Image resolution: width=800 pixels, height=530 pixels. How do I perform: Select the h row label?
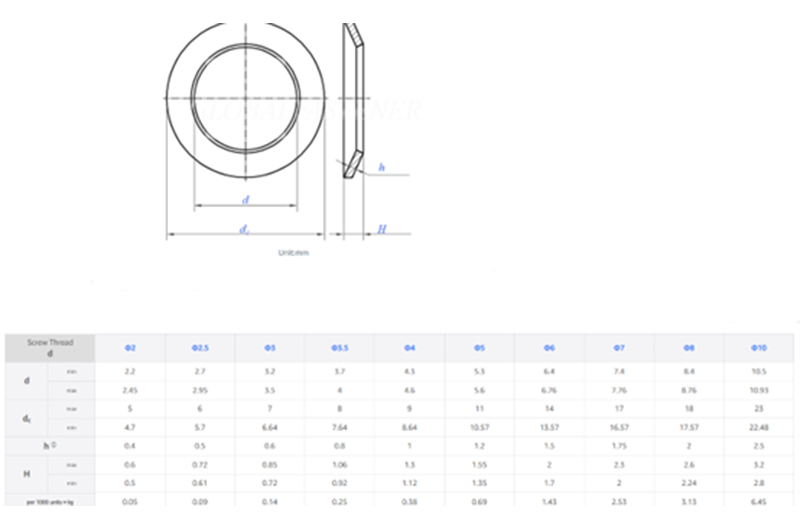[x=47, y=444]
